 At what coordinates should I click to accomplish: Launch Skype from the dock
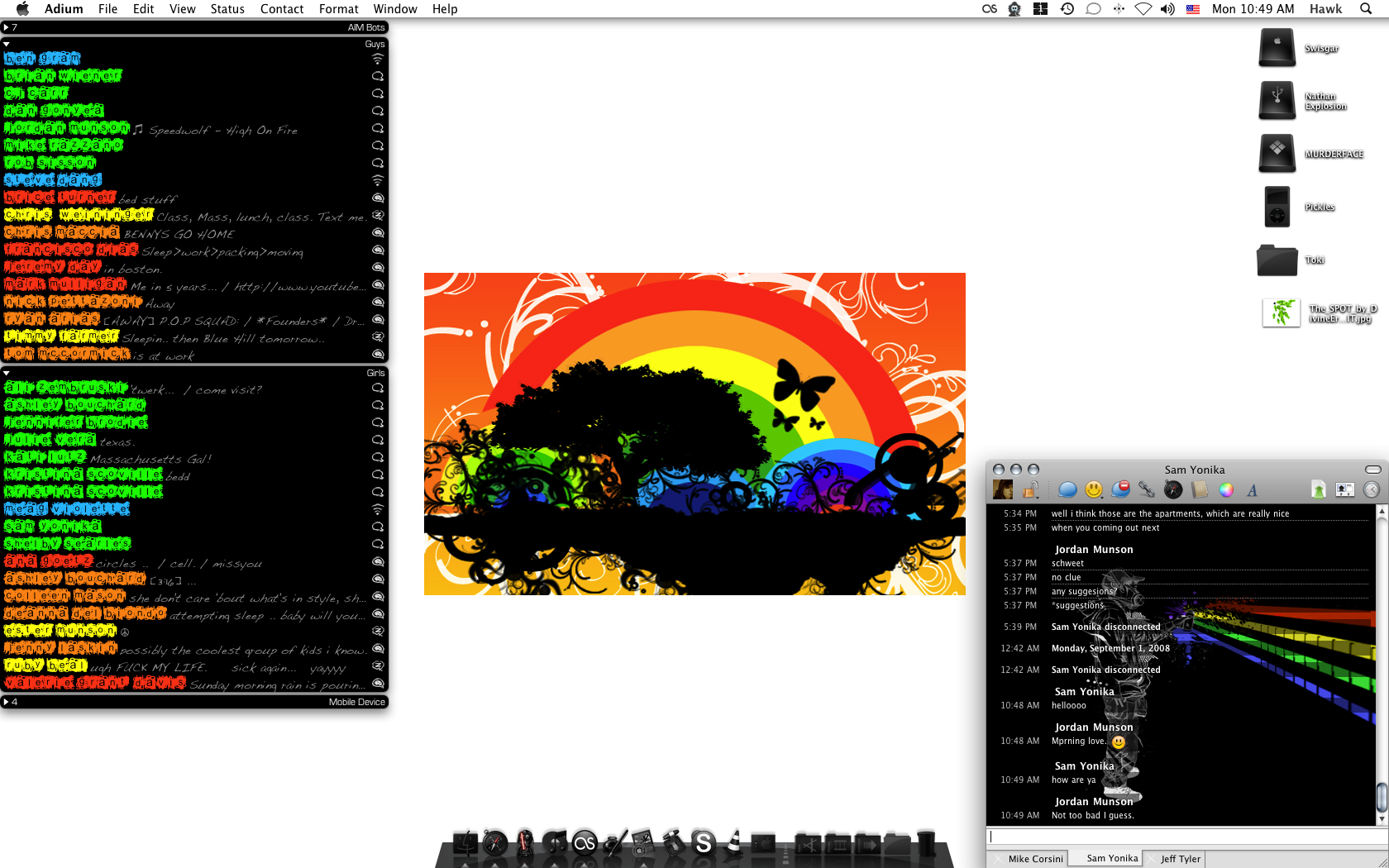(703, 842)
